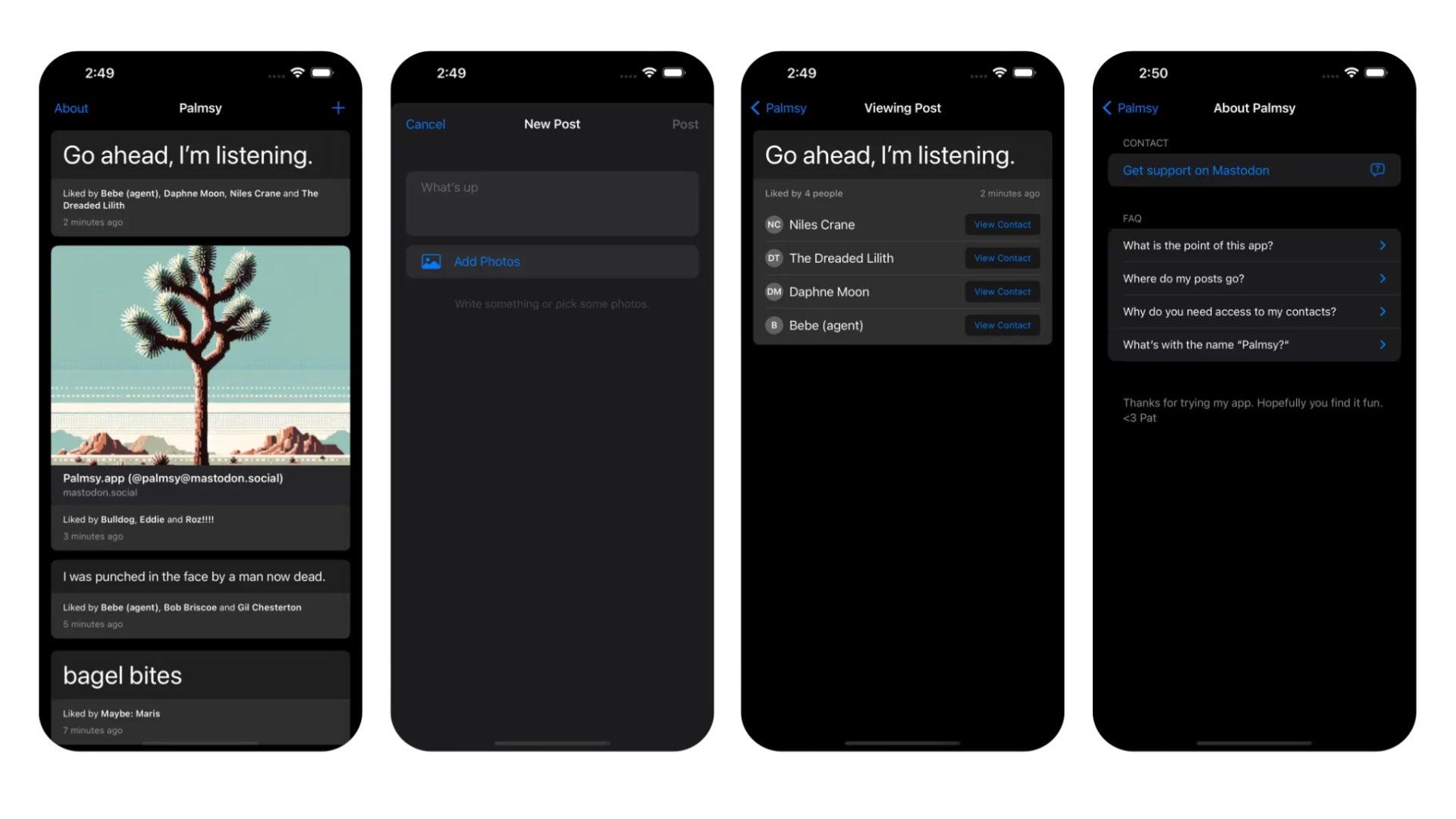This screenshot has height=819, width=1456.
Task: Expand the Why do you need contacts FAQ
Action: pyautogui.click(x=1253, y=311)
